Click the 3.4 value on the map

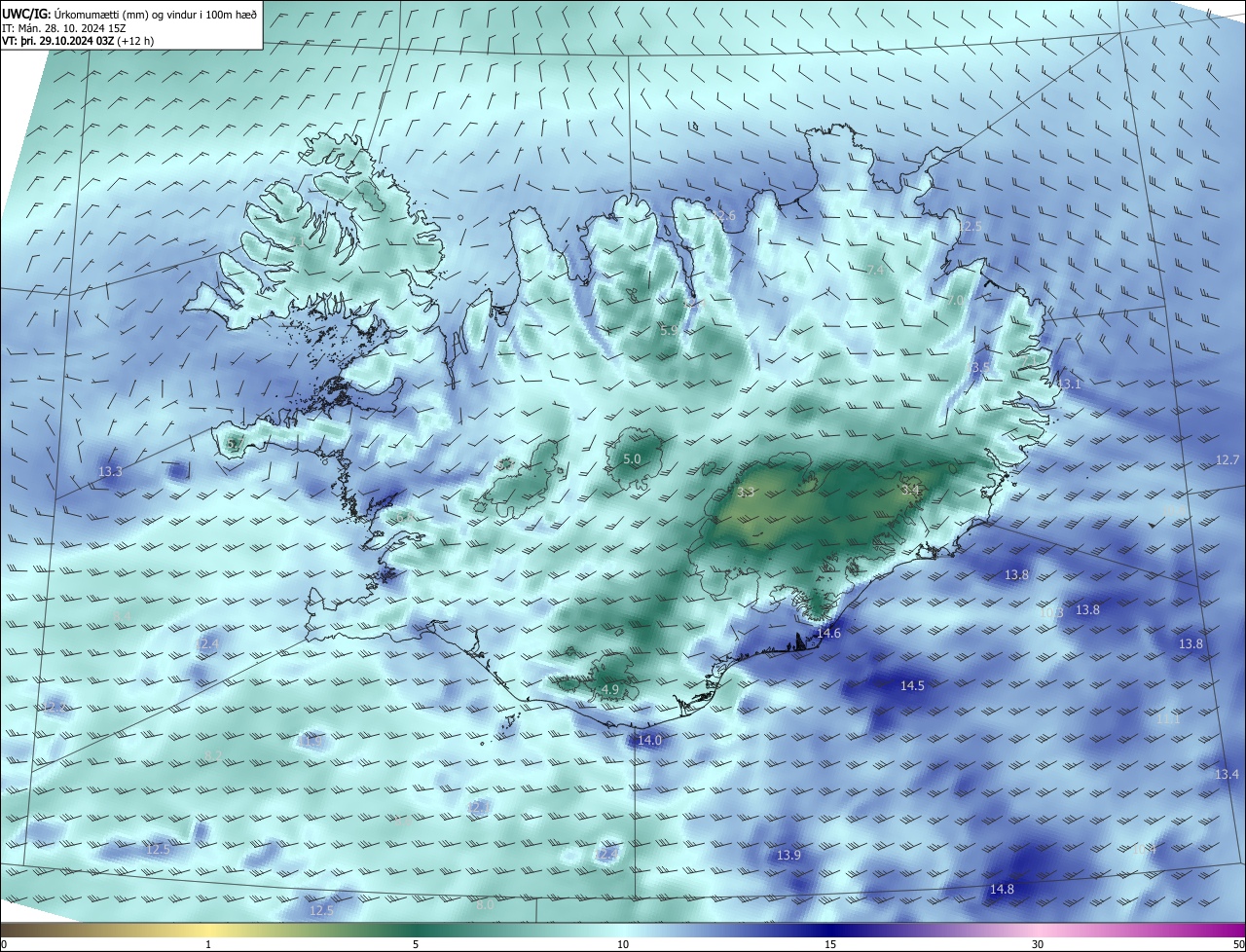click(910, 491)
